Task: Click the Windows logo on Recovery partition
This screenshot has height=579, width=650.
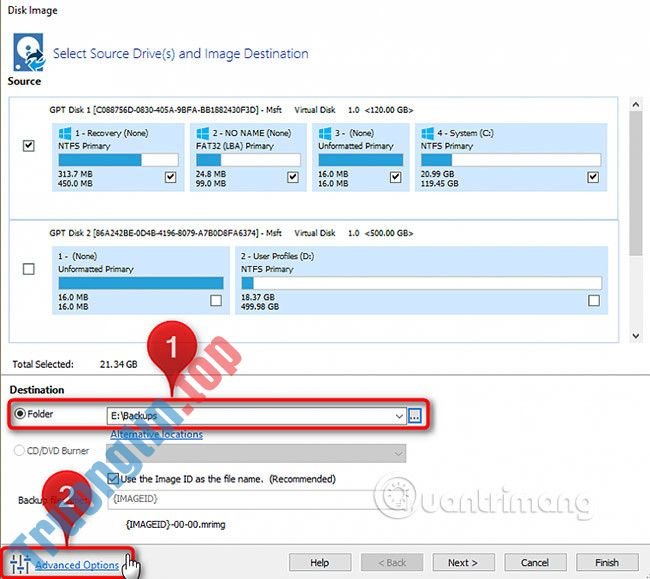Action: tap(65, 133)
